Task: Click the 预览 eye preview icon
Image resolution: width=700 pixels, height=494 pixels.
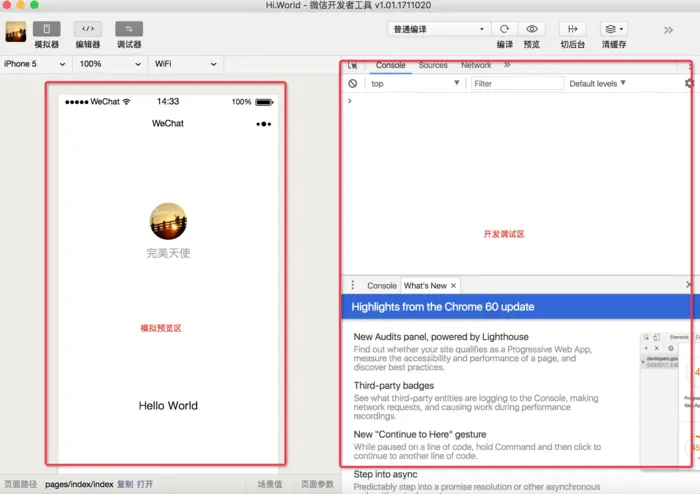Action: tap(531, 29)
